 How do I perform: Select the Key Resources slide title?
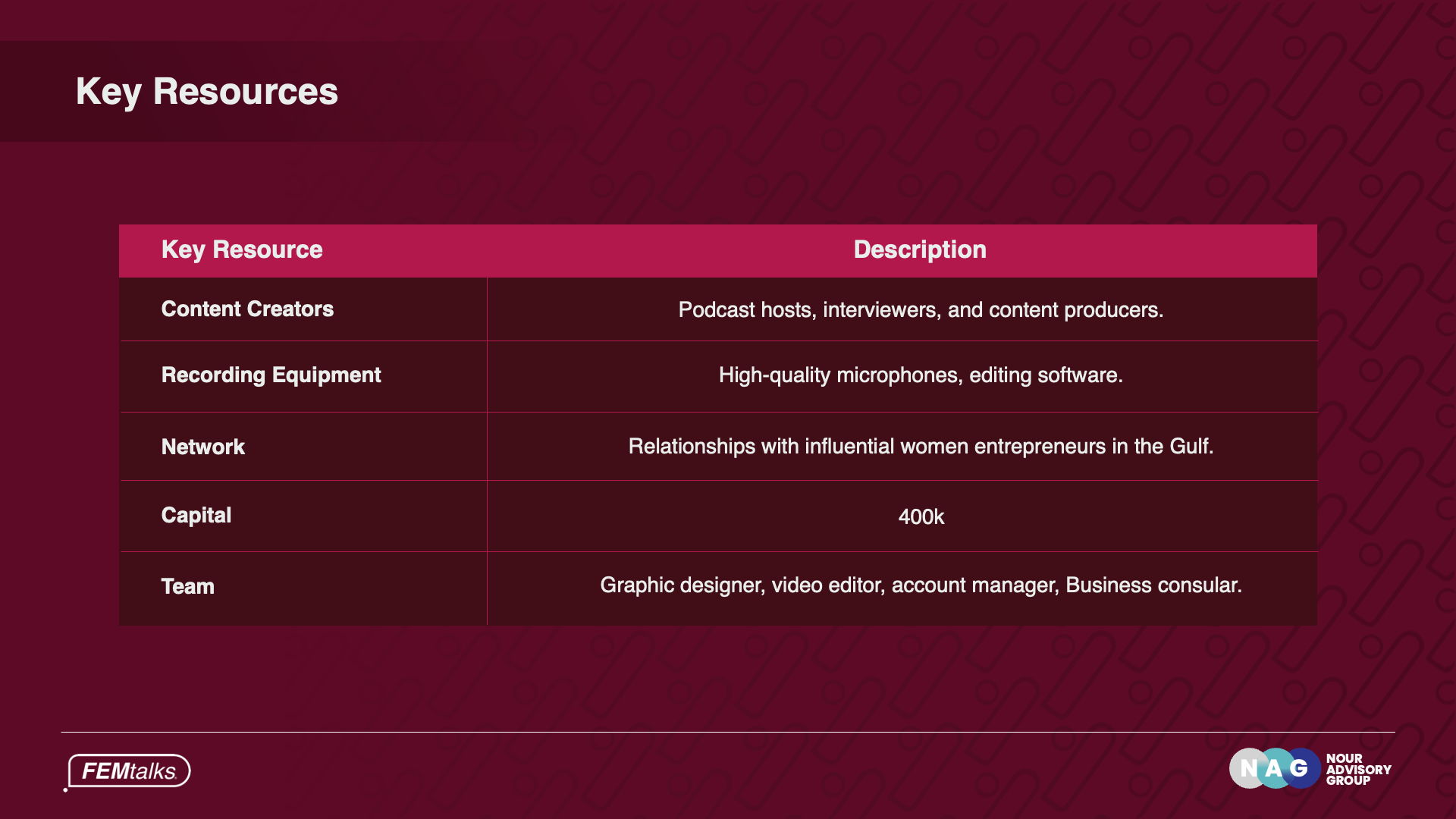click(206, 92)
